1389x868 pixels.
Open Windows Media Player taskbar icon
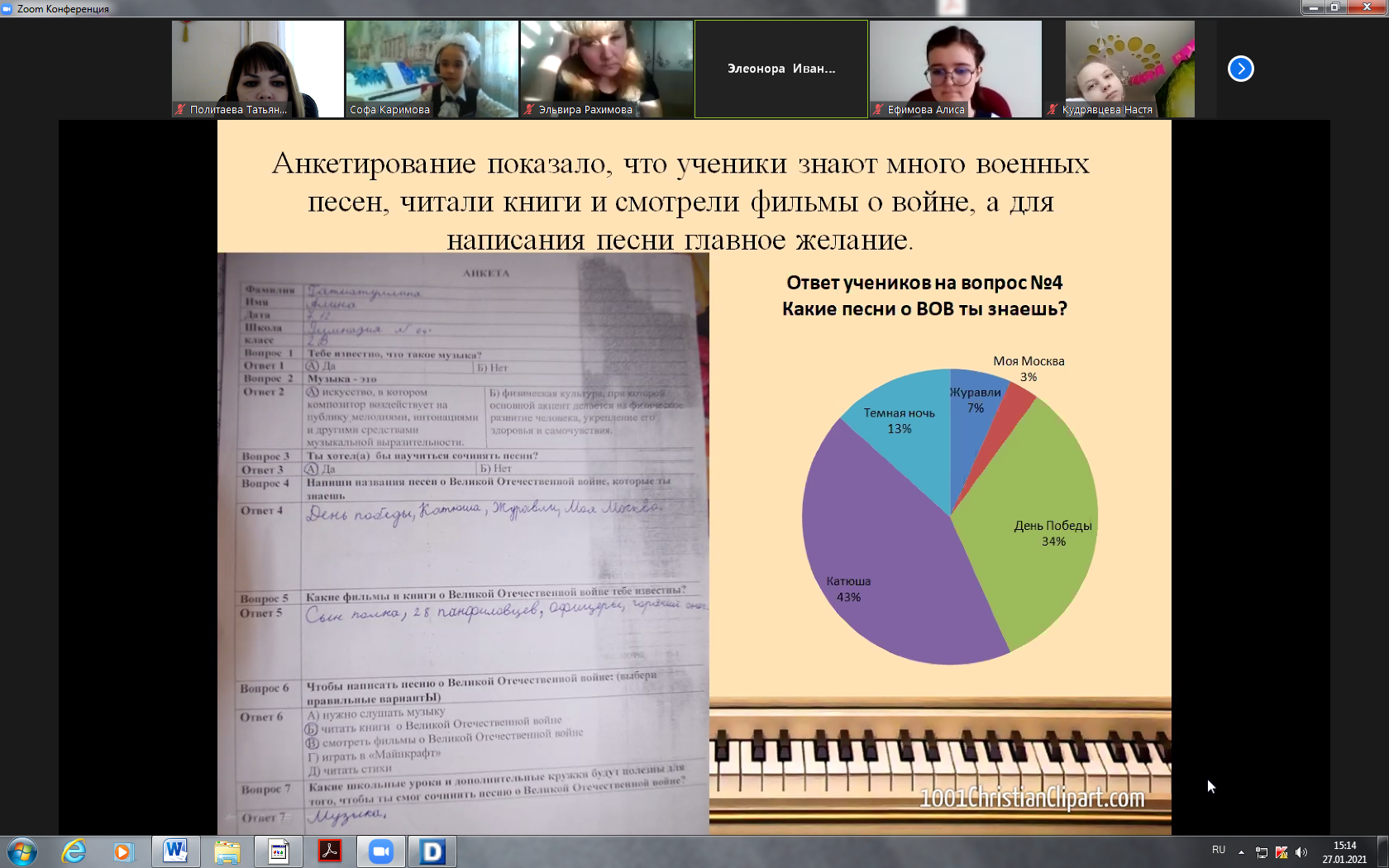tap(123, 851)
